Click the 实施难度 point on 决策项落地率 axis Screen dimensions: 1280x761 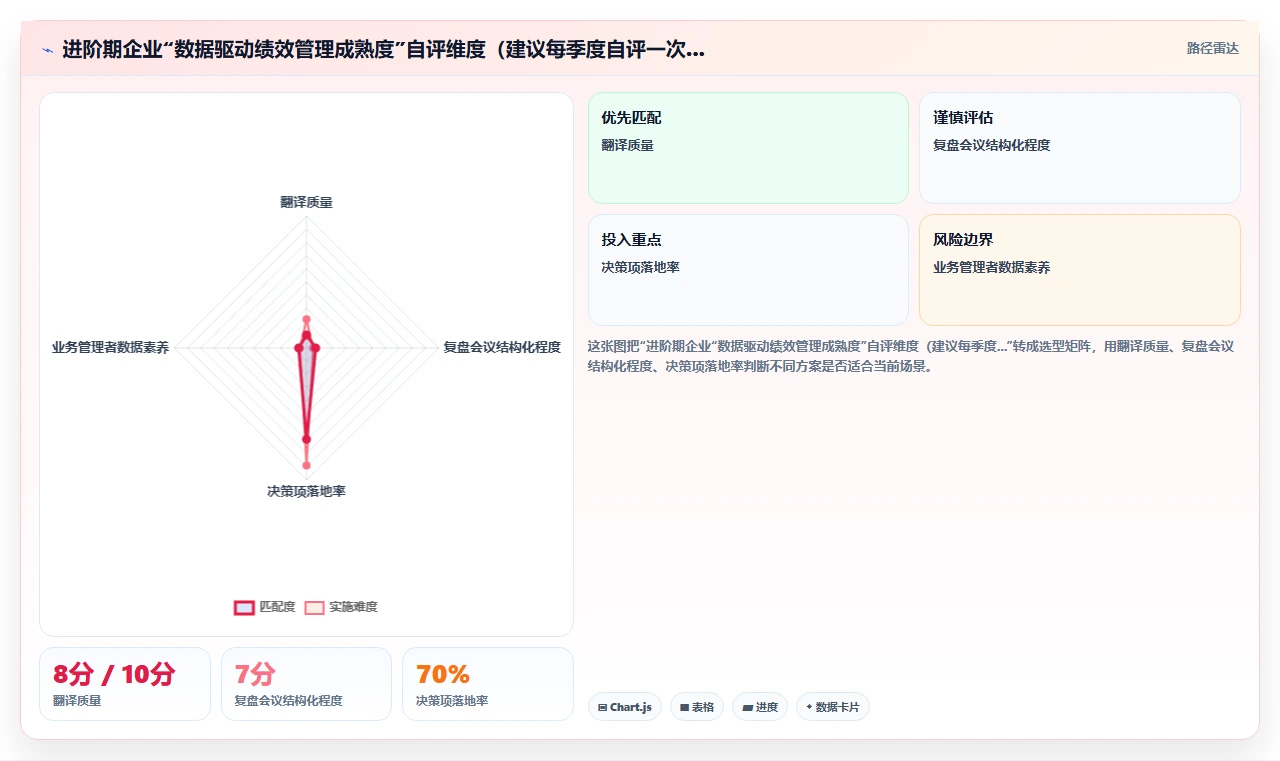306,465
